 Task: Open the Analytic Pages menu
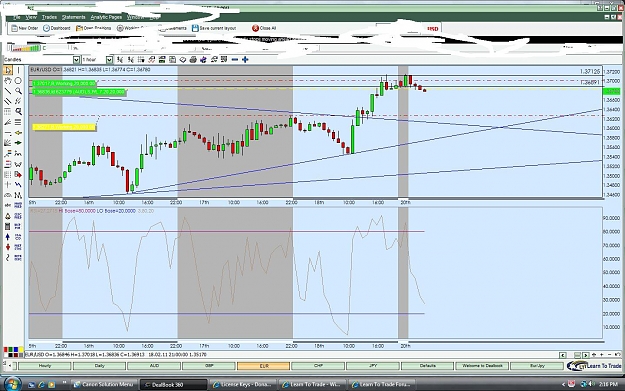[x=106, y=17]
